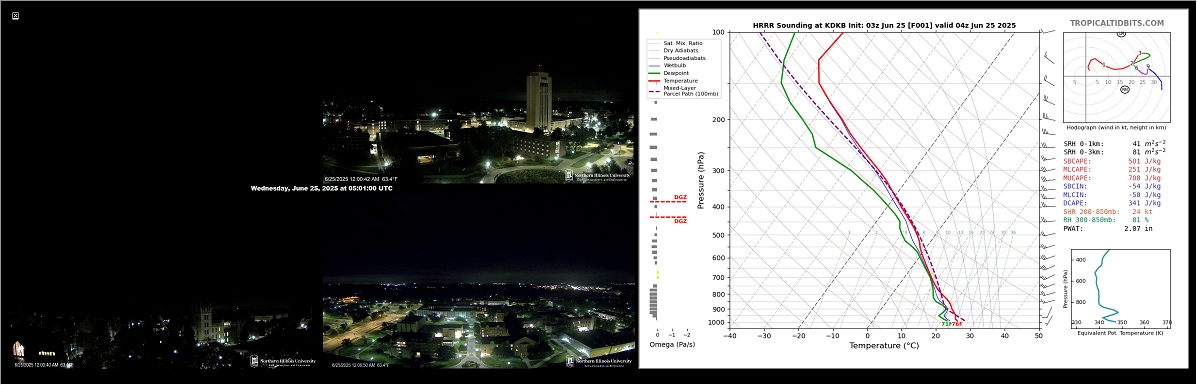This screenshot has width=1197, height=385.
Task: Click the NIU logo on bottom-right webcam
Action: pos(599,361)
